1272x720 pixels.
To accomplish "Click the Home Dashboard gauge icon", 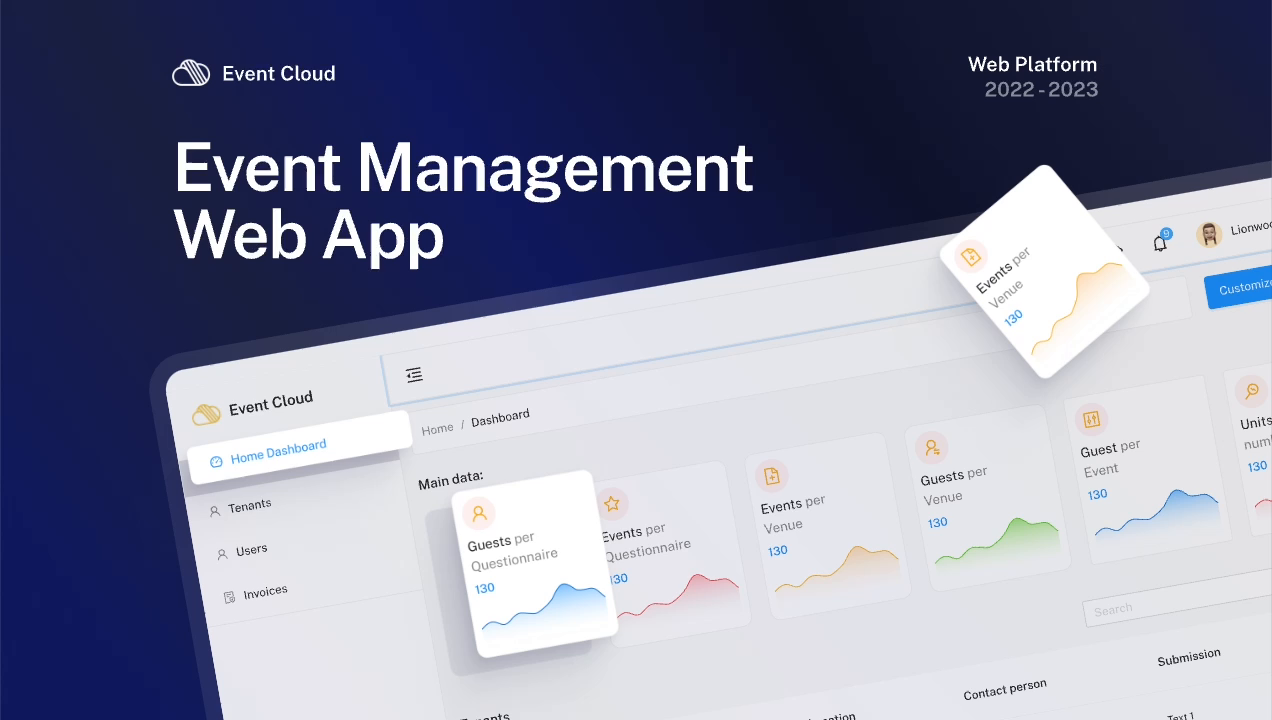I will coord(215,461).
